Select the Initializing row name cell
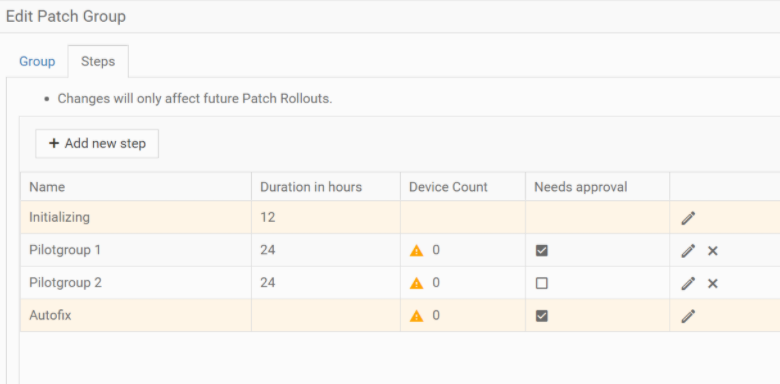Screen dimensions: 780x384 (x=136, y=217)
